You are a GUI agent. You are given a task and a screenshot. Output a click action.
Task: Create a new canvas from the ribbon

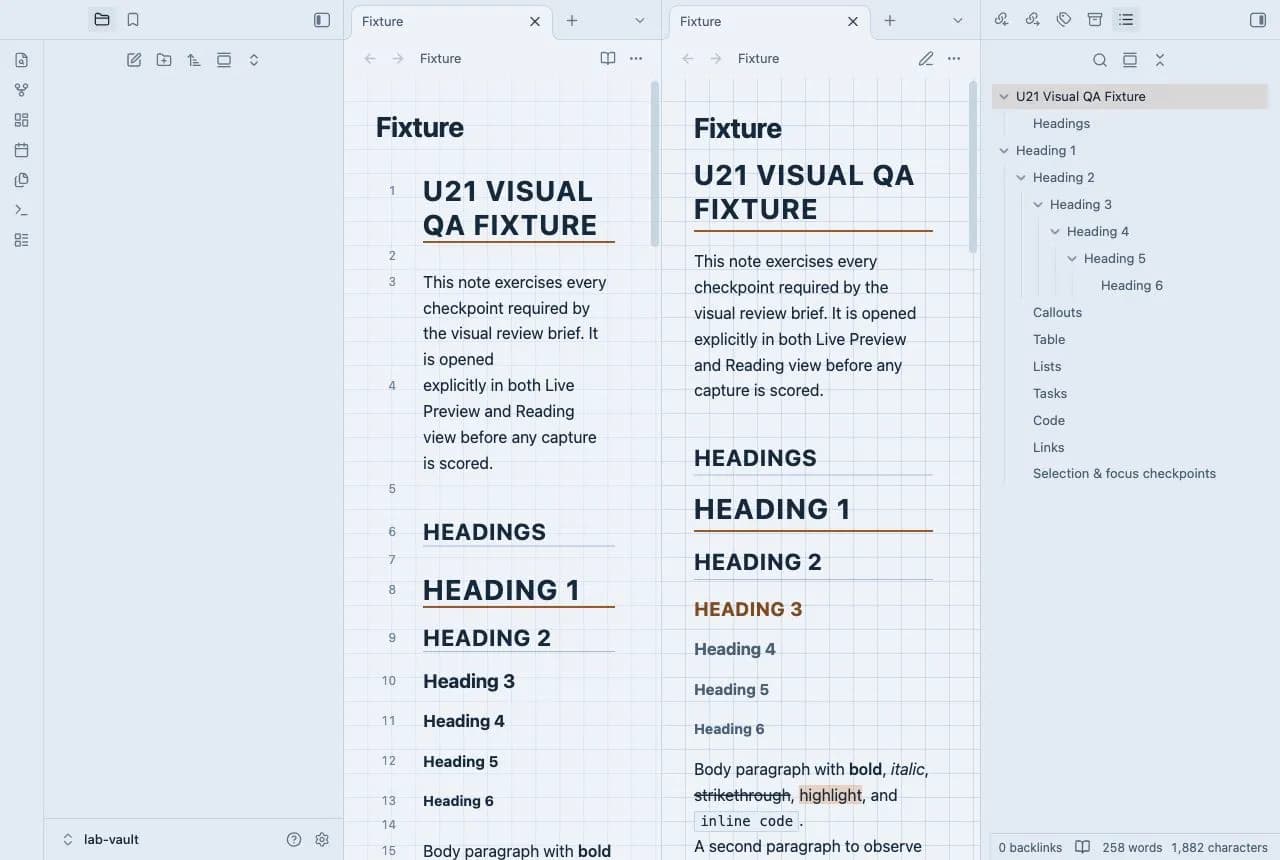[x=22, y=120]
